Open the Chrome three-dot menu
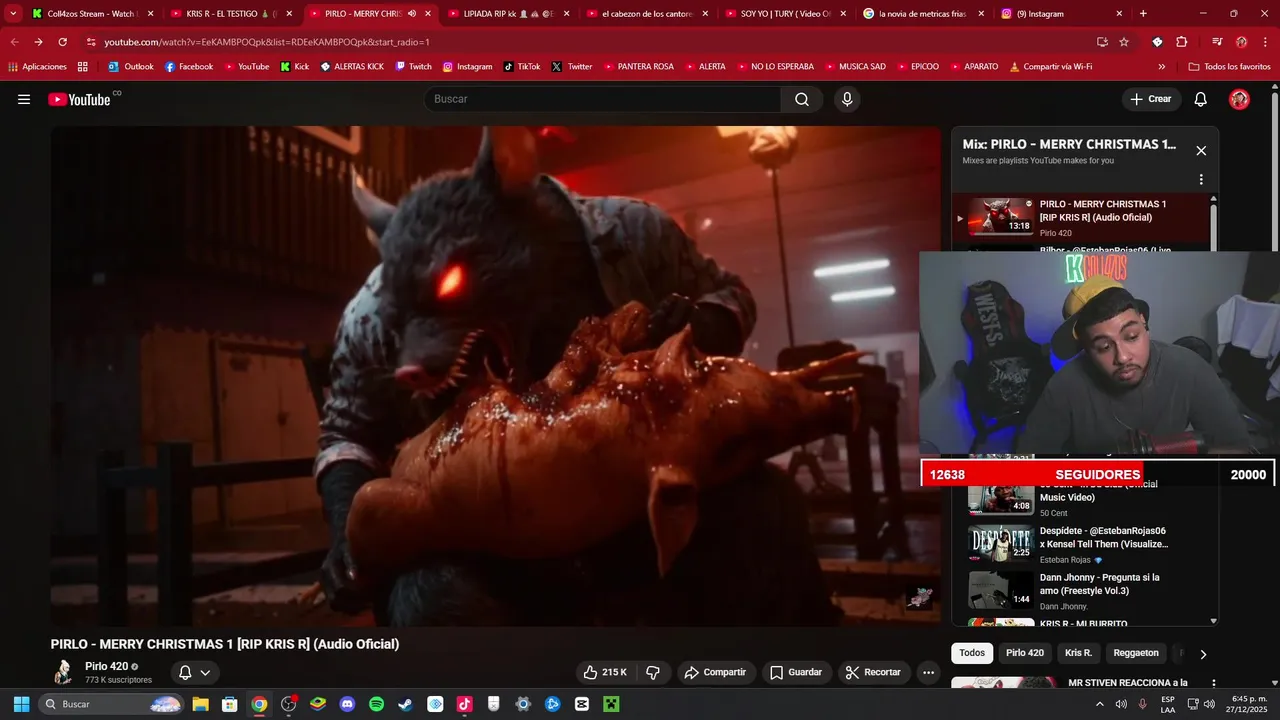The height and width of the screenshot is (720, 1280). tap(1264, 42)
